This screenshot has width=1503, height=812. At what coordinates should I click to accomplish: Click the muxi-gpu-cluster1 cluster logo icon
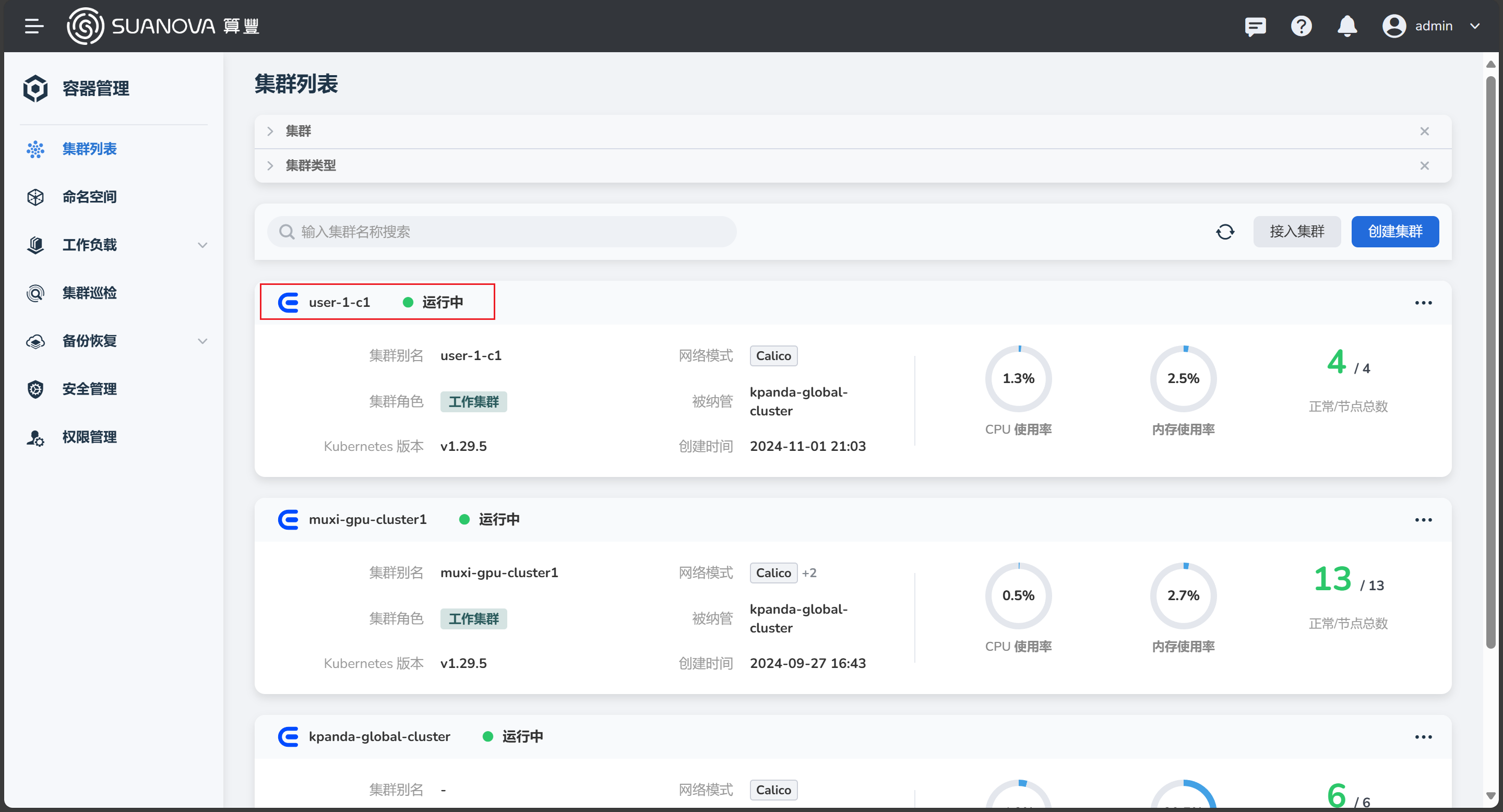click(x=288, y=519)
